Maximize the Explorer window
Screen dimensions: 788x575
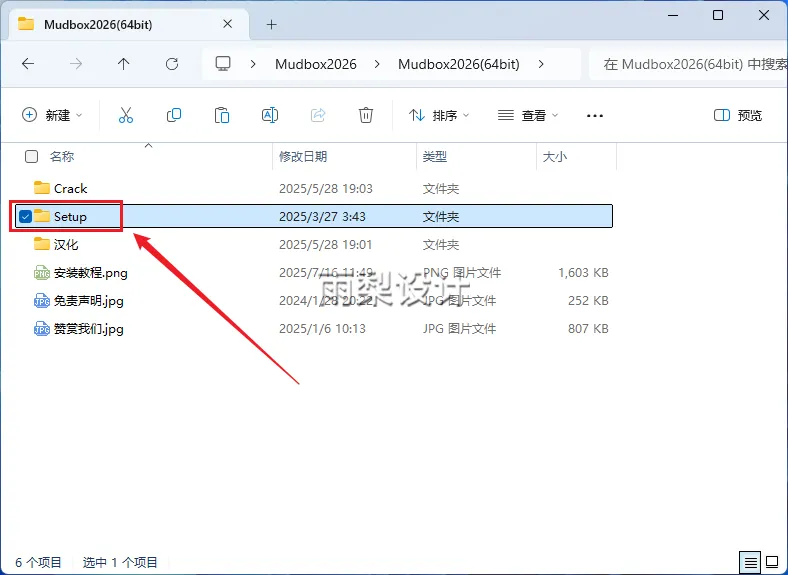tap(718, 15)
